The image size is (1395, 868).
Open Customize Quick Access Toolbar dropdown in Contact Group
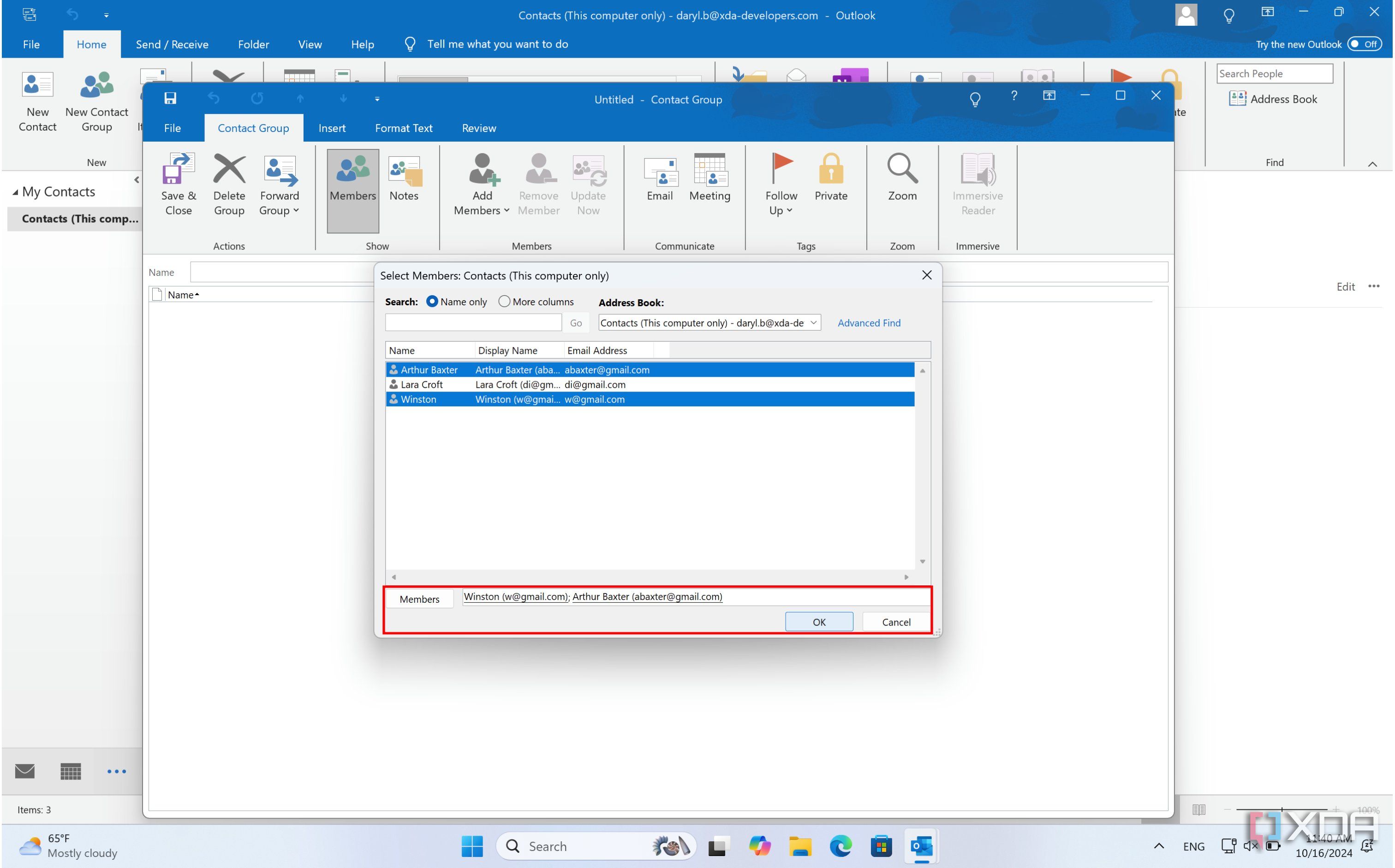[x=377, y=99]
